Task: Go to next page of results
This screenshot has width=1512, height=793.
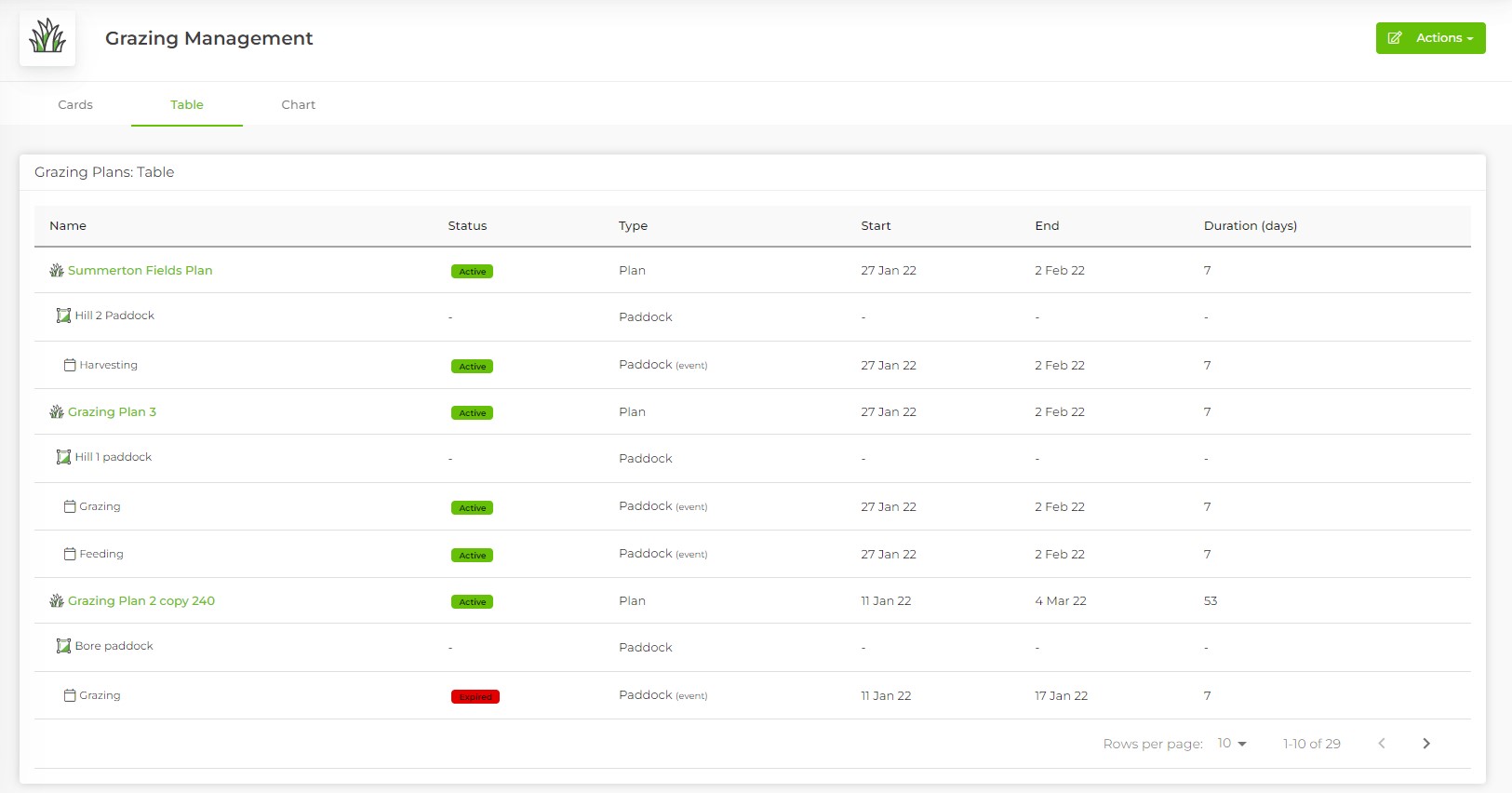Action: (1425, 744)
